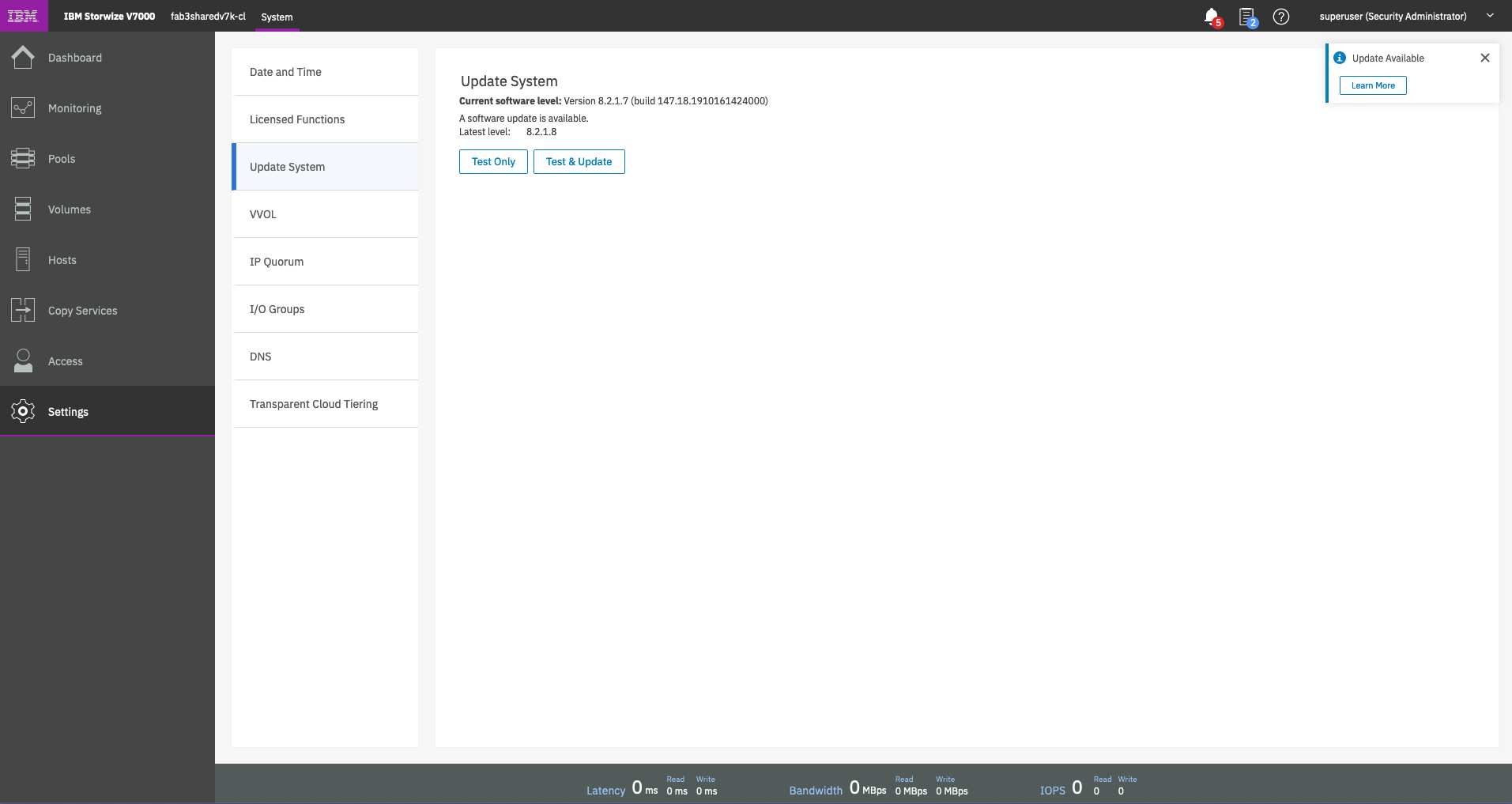Click the Test Only button

point(493,162)
